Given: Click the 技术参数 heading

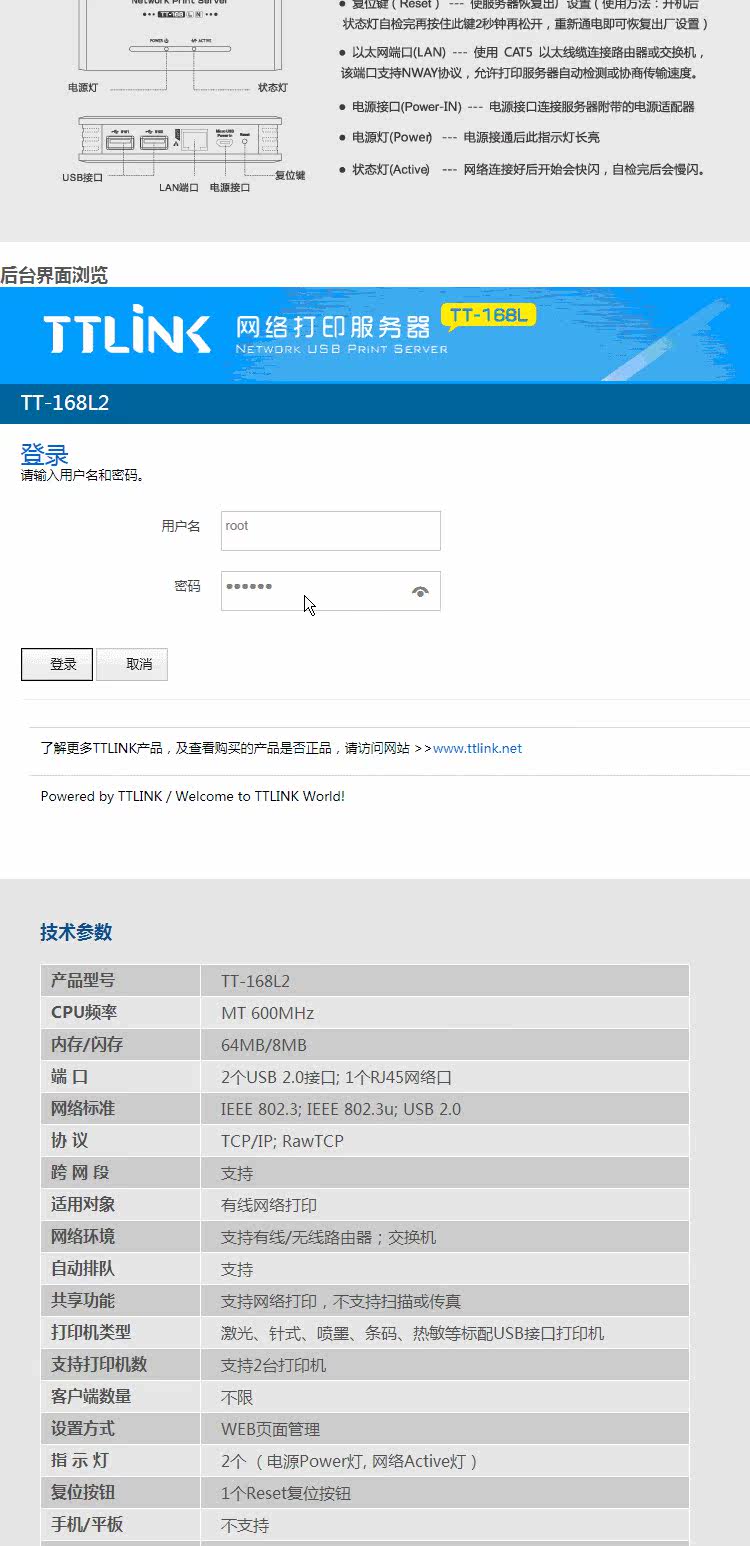Looking at the screenshot, I should coord(76,932).
